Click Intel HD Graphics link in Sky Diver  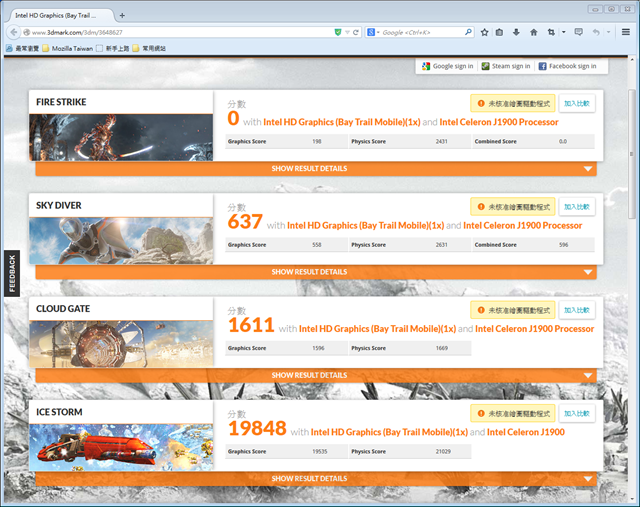tap(365, 225)
